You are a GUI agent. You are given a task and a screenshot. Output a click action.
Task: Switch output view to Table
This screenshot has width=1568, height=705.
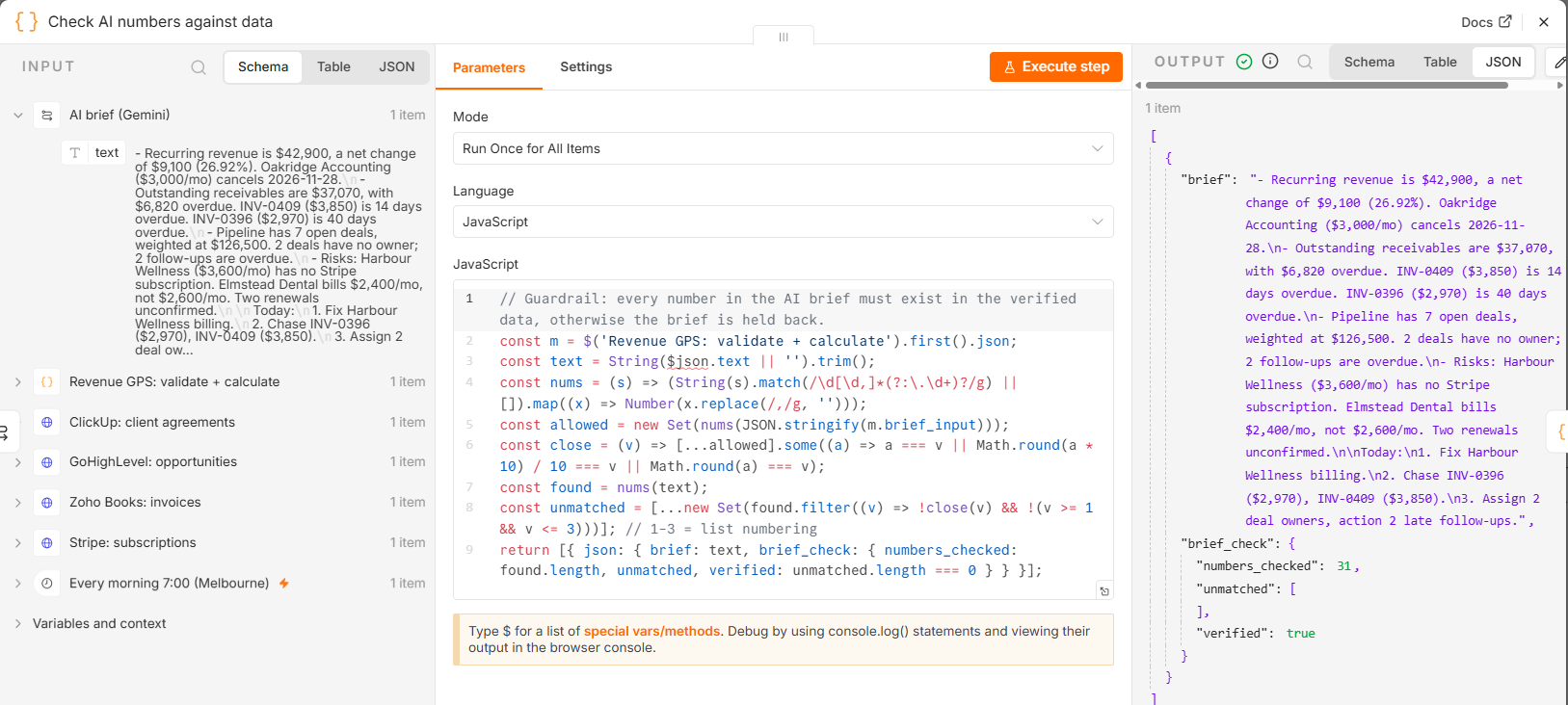(x=1440, y=62)
